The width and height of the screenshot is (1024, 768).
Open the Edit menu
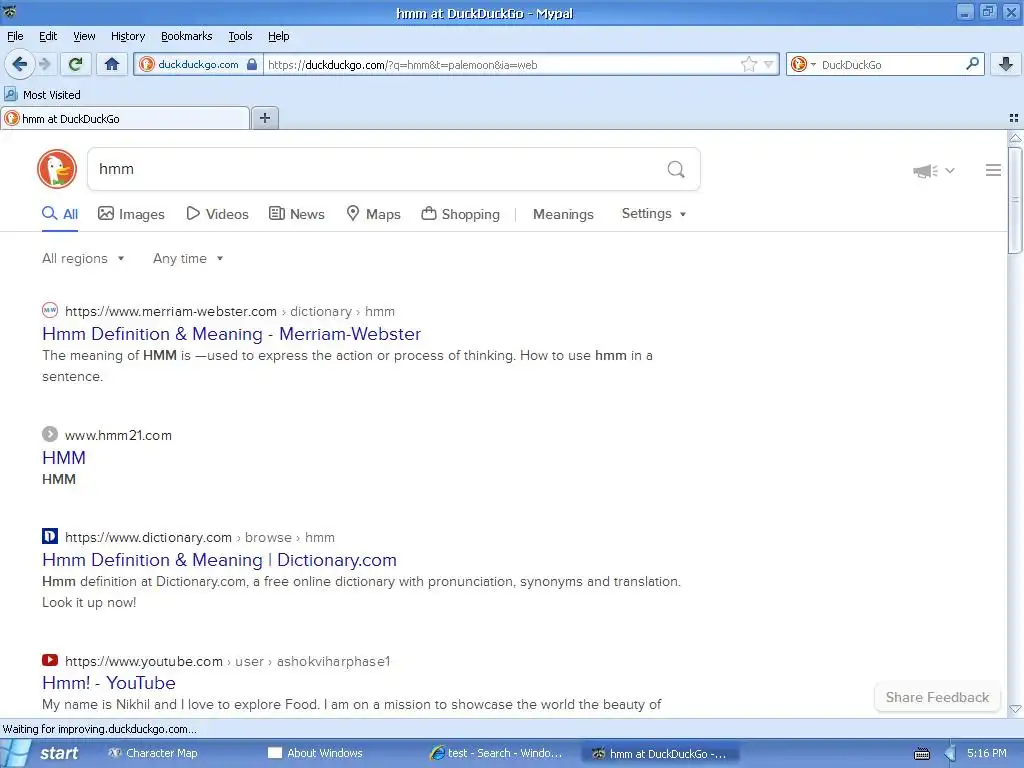coord(48,36)
